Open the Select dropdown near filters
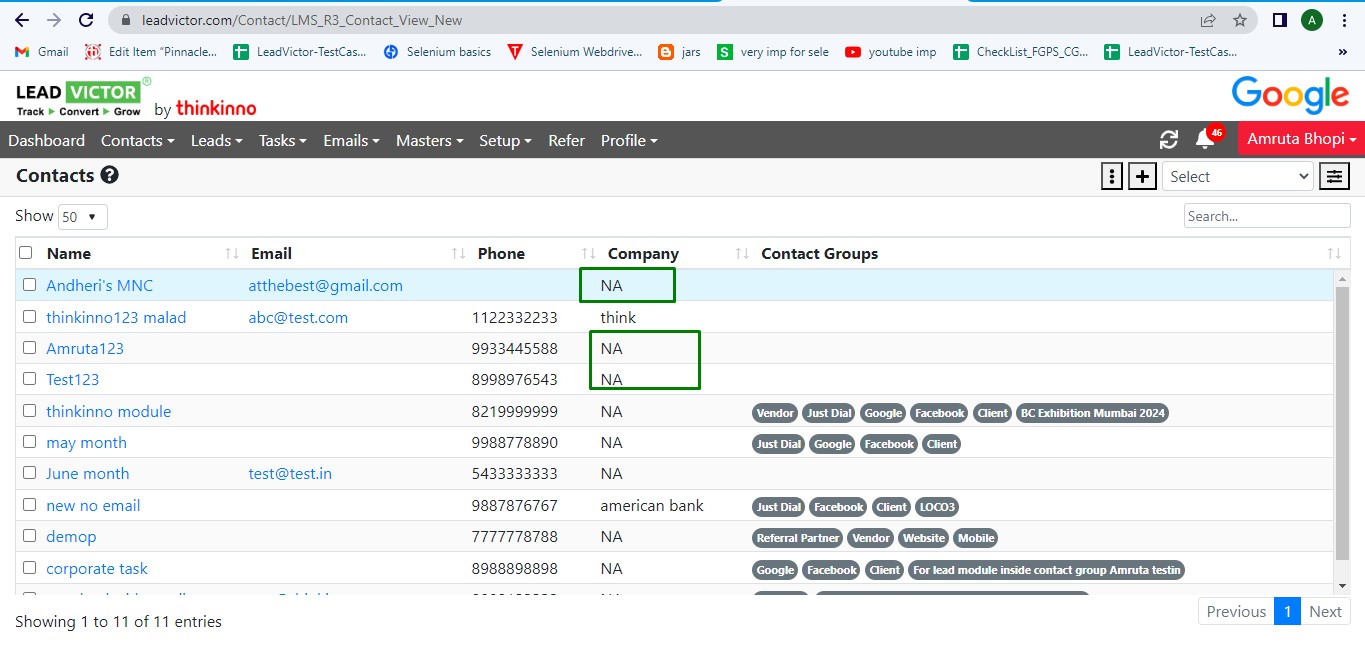Viewport: 1365px width, 646px height. pos(1237,176)
